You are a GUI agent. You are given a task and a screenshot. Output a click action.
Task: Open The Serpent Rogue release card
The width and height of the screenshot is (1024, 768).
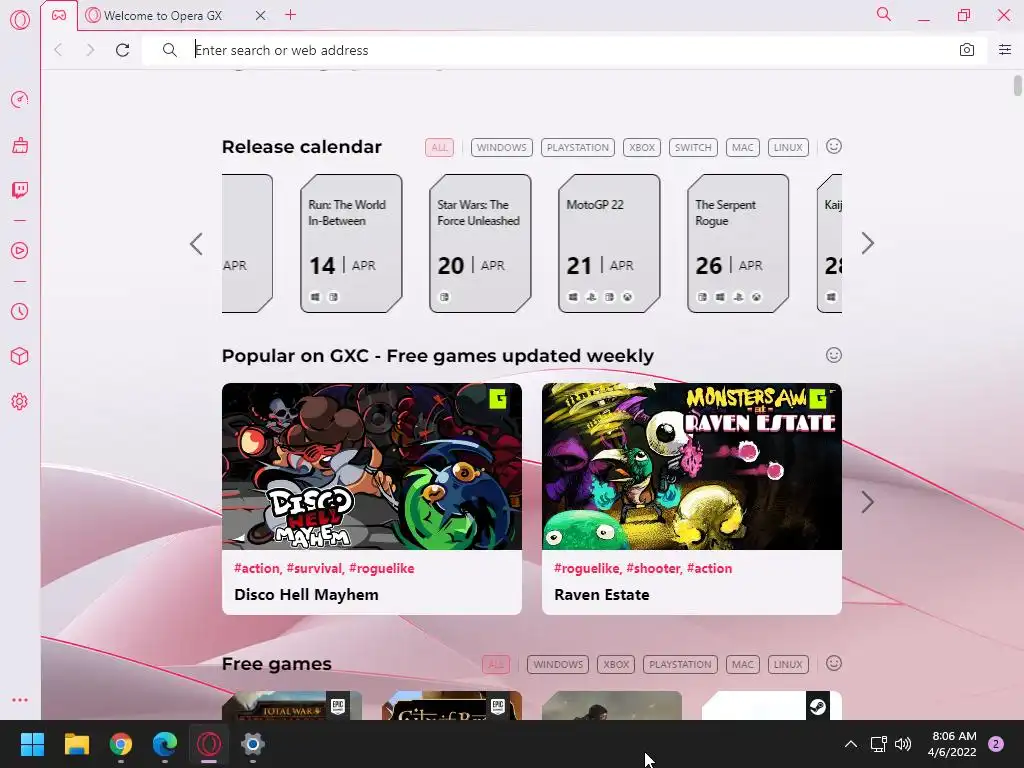point(738,244)
